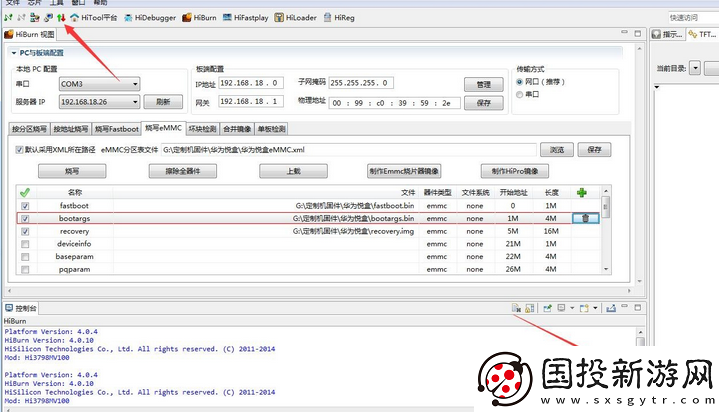Viewport: 724px width, 412px height.
Task: Click the refresh button beside server IP
Action: [163, 102]
